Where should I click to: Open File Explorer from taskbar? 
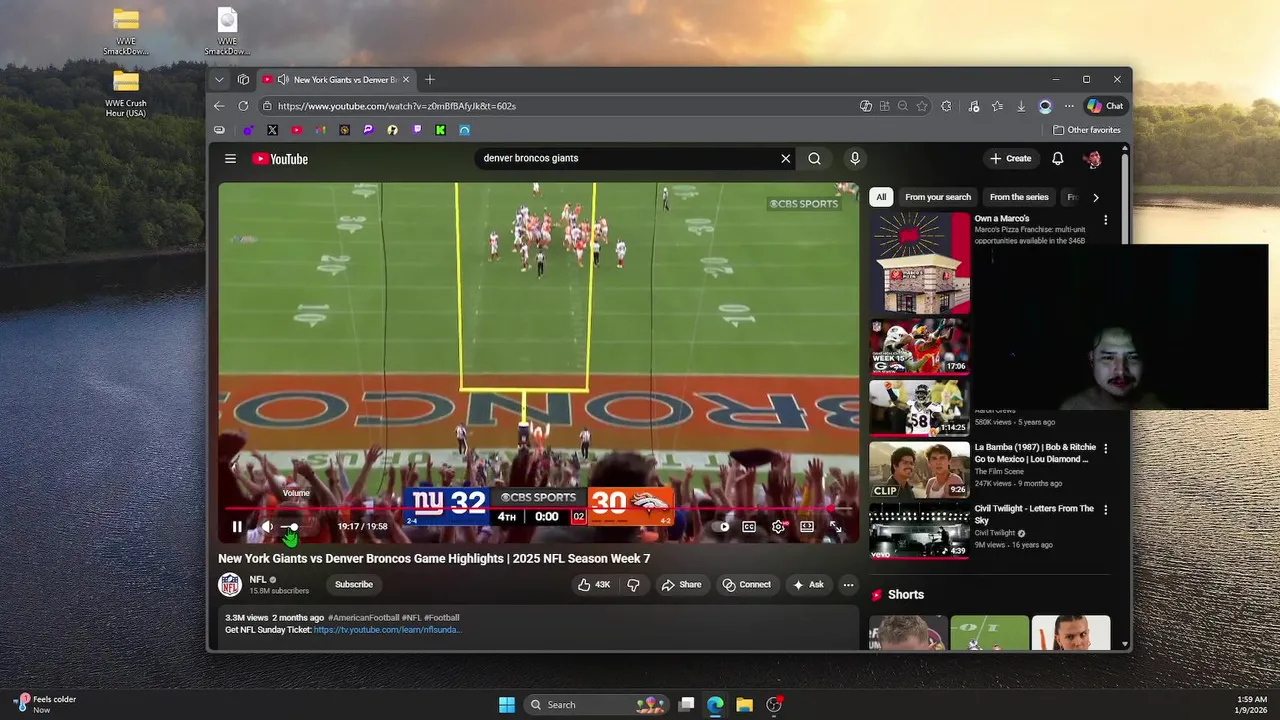(744, 705)
